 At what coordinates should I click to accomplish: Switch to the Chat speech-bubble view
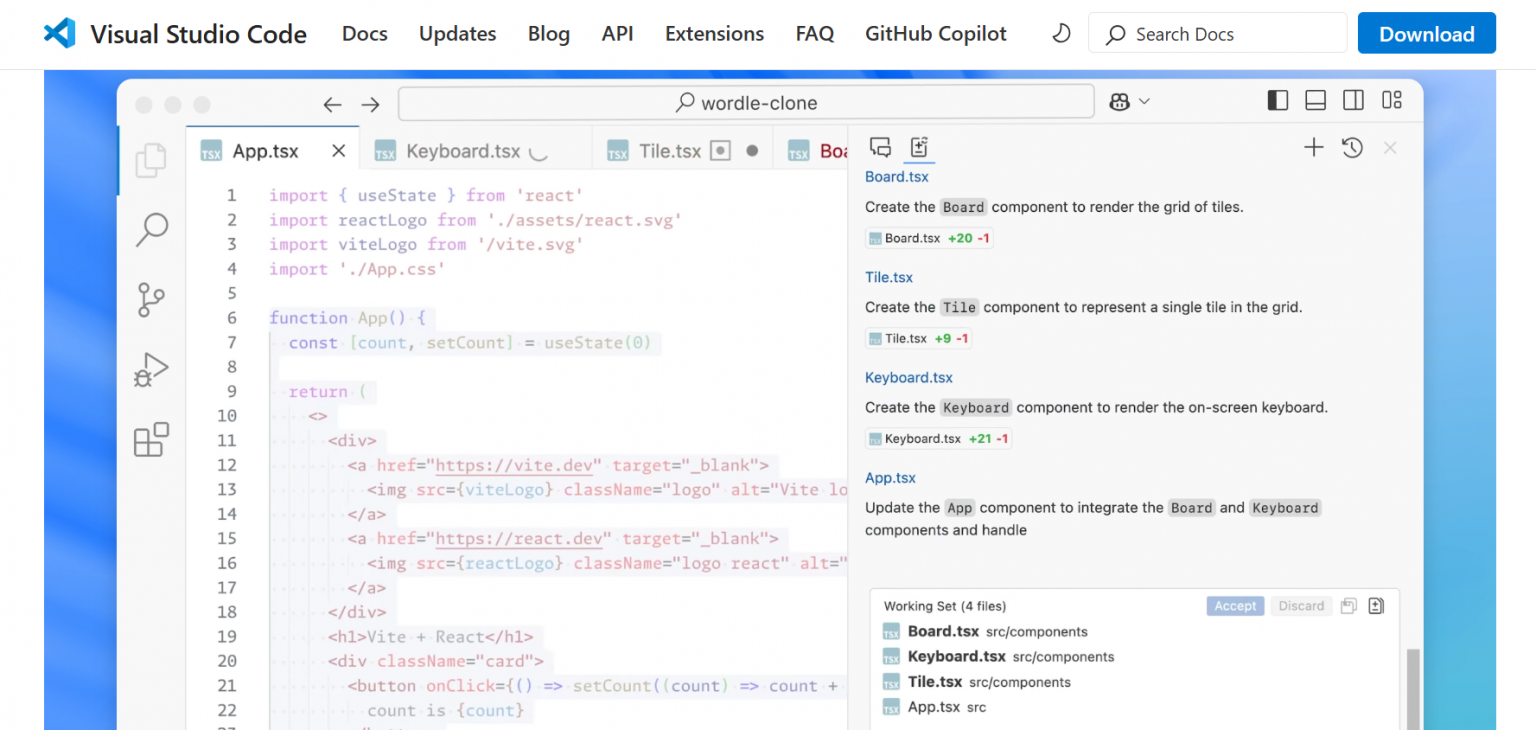point(880,147)
